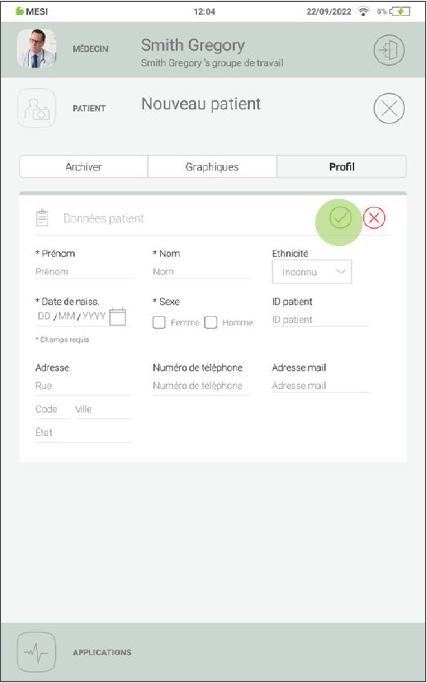
Task: Open the Ethnicité Inconnu dropdown
Action: [x=312, y=272]
